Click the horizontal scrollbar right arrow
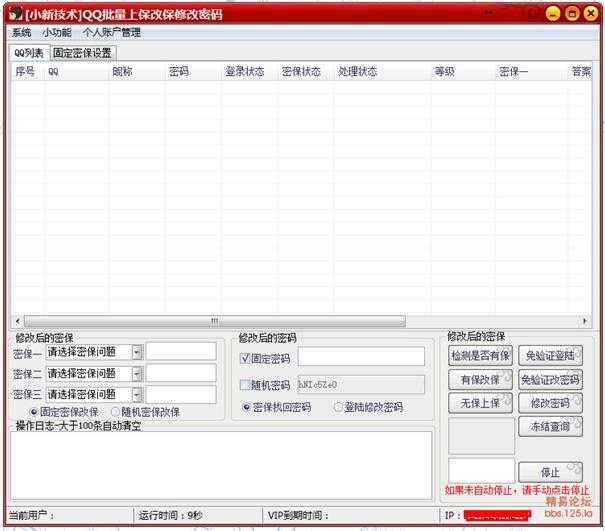Viewport: 605px width, 531px height. [x=585, y=321]
